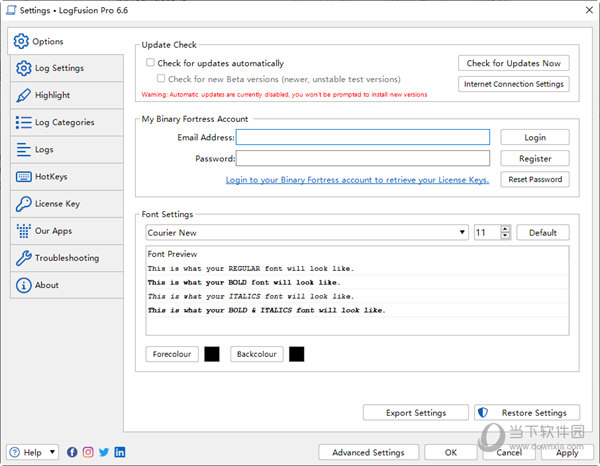The width and height of the screenshot is (600, 466).
Task: Click the License Key key icon
Action: pyautogui.click(x=24, y=204)
